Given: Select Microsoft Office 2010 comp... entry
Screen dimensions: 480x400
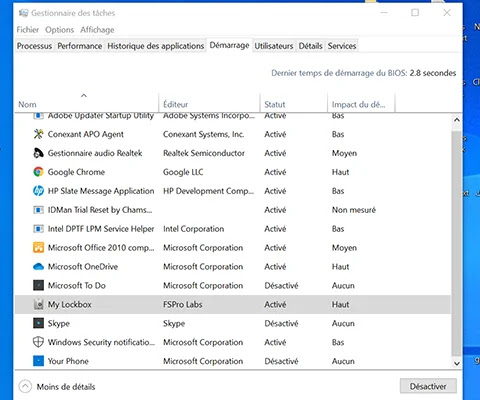Looking at the screenshot, I should [x=101, y=248].
